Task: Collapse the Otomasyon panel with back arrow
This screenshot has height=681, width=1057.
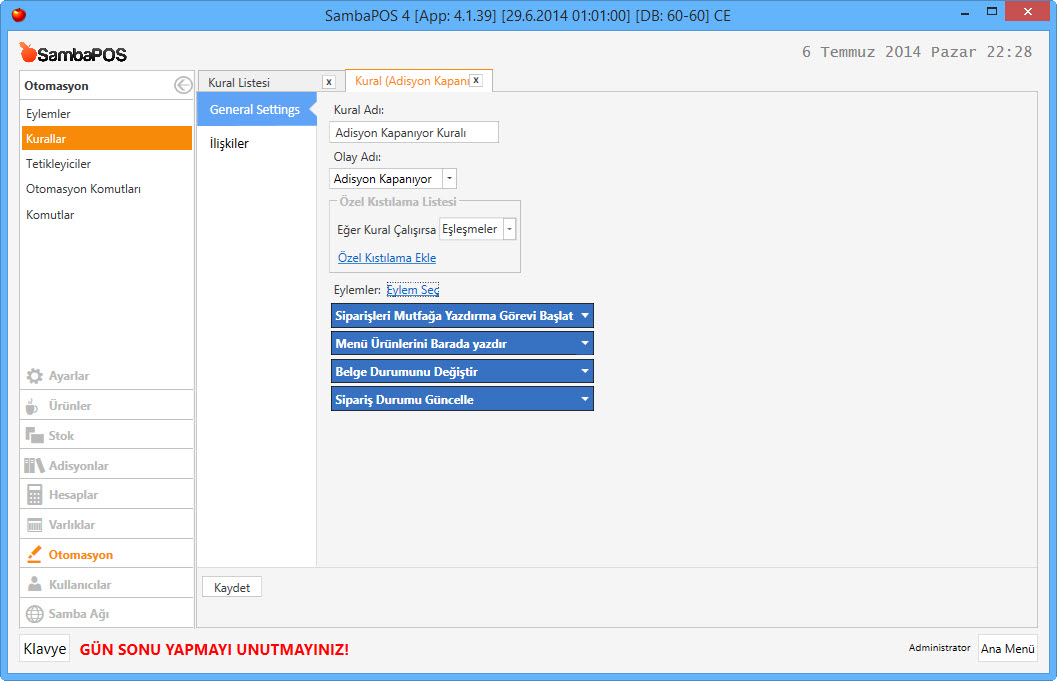Action: coord(182,86)
